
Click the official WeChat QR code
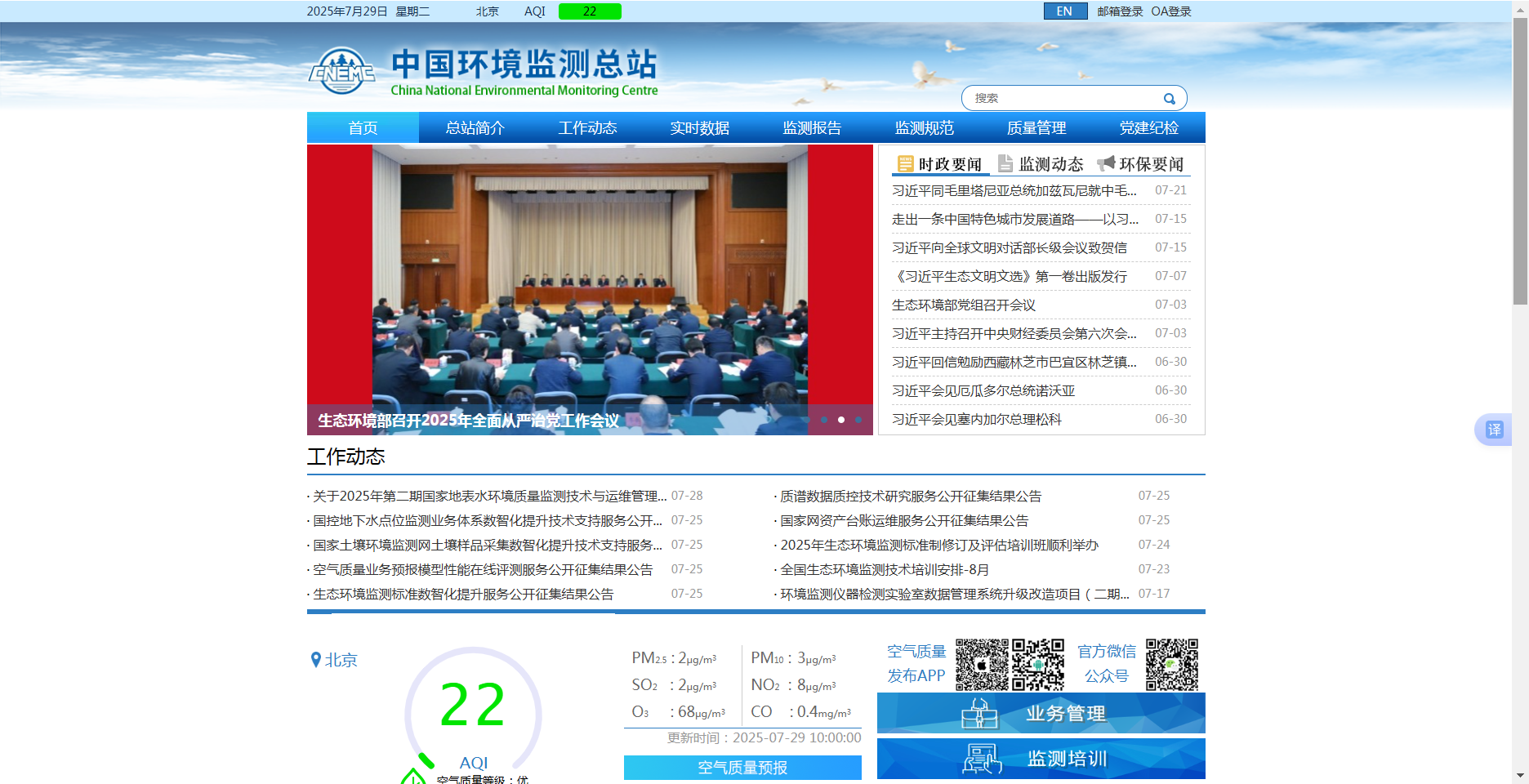(x=1171, y=665)
